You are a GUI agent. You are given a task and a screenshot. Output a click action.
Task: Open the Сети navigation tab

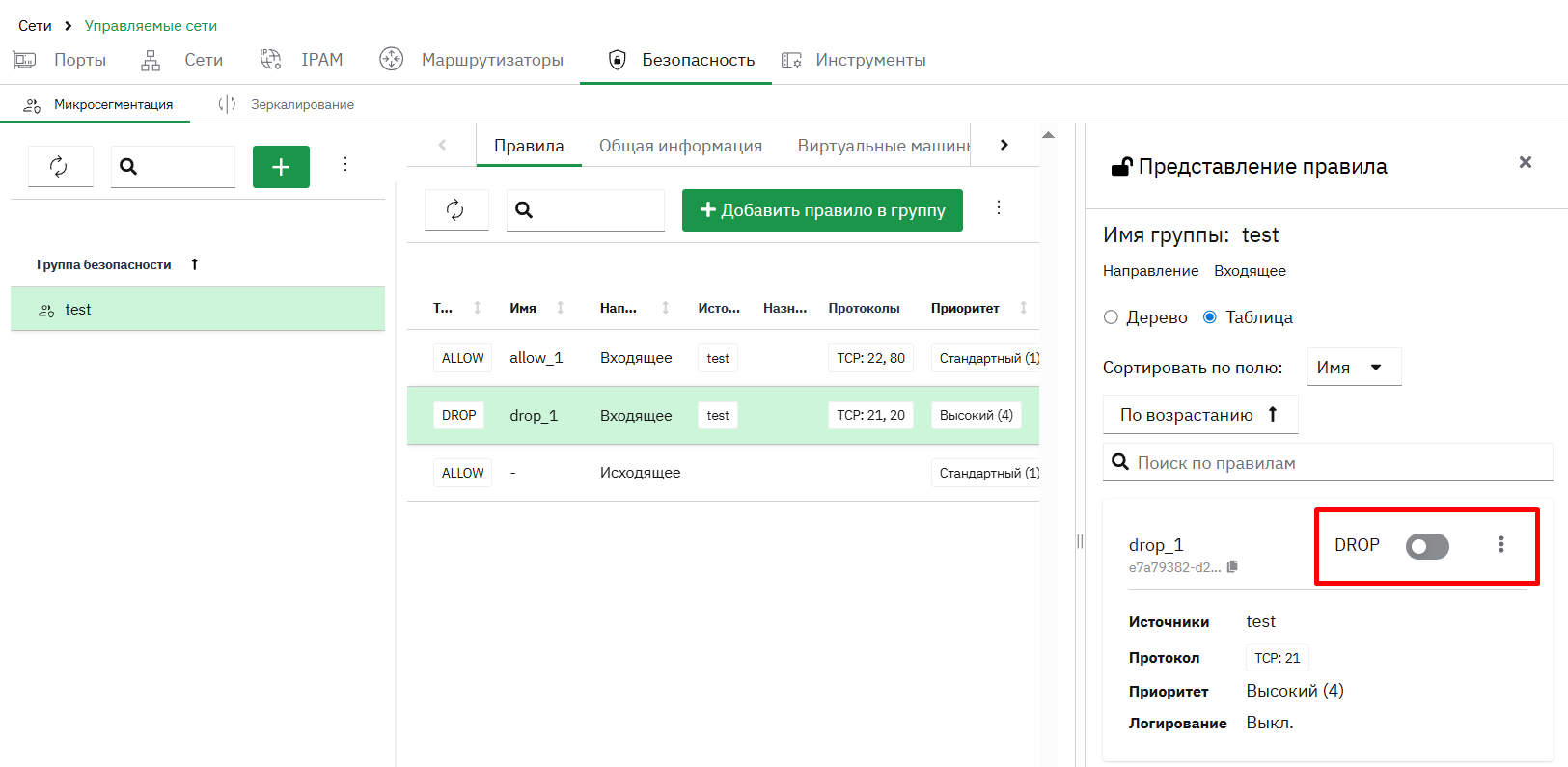coord(181,60)
